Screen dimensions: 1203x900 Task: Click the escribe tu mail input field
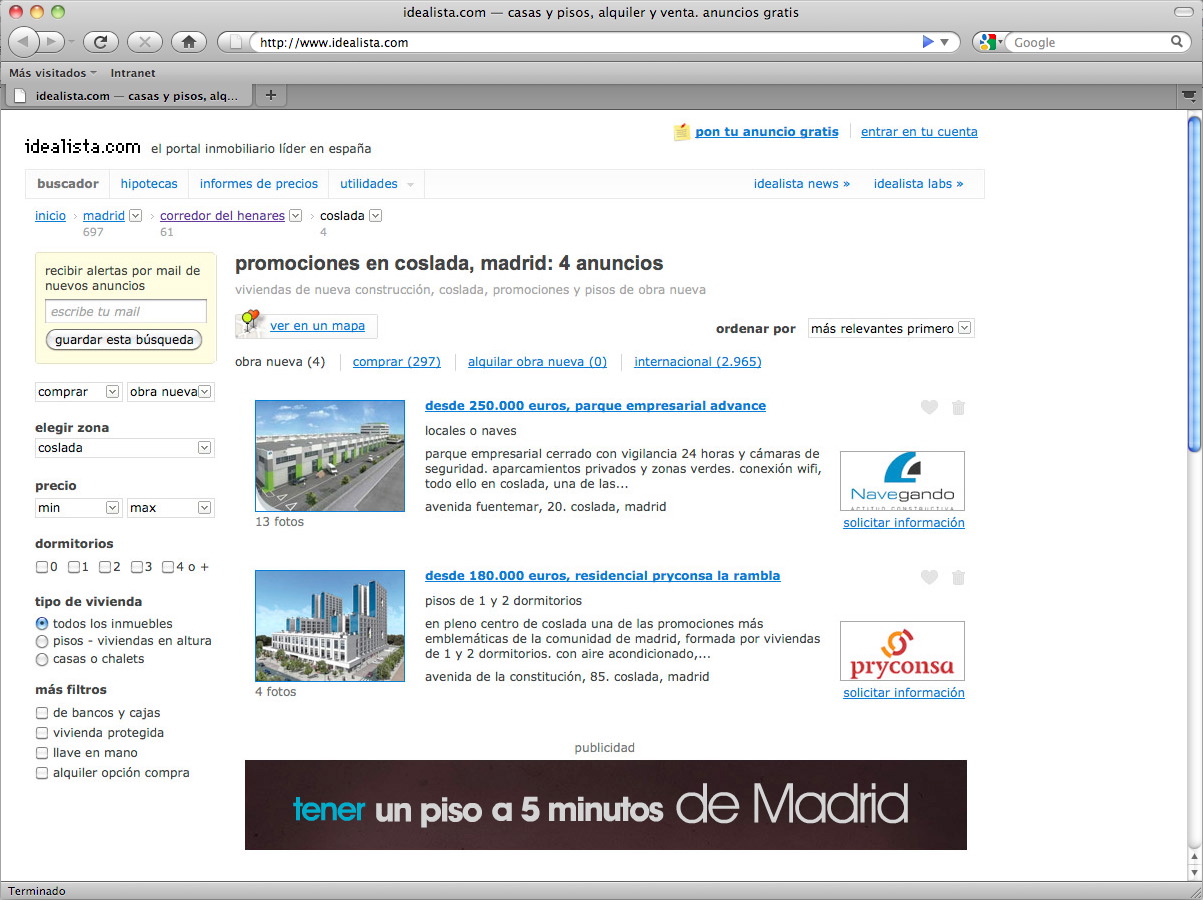pyautogui.click(x=126, y=311)
